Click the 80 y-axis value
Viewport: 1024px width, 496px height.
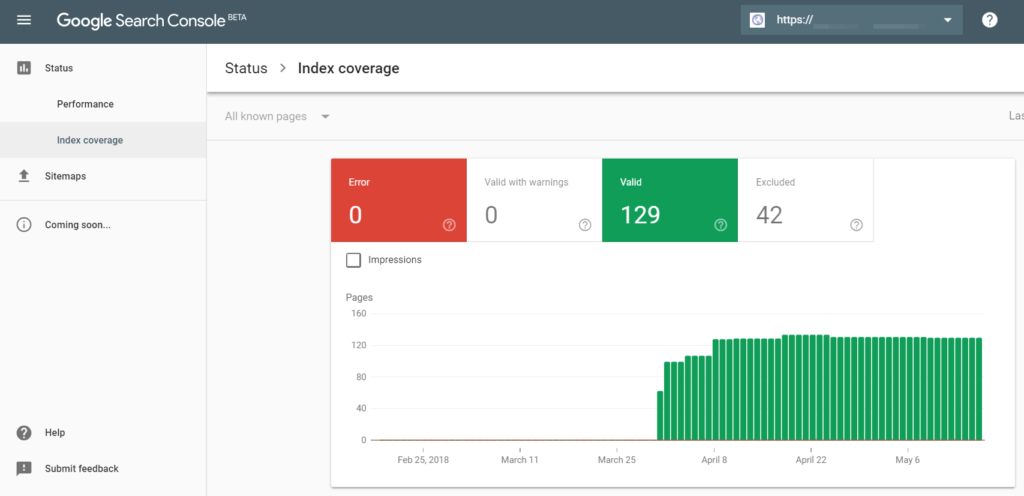click(x=361, y=377)
